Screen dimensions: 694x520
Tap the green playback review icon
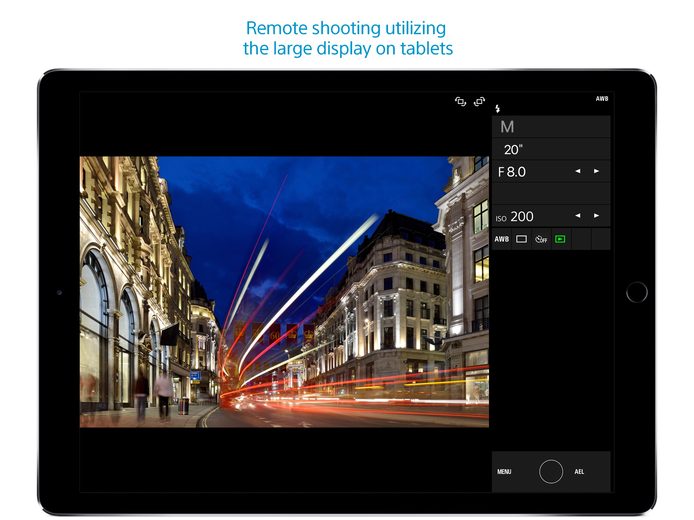[x=560, y=239]
